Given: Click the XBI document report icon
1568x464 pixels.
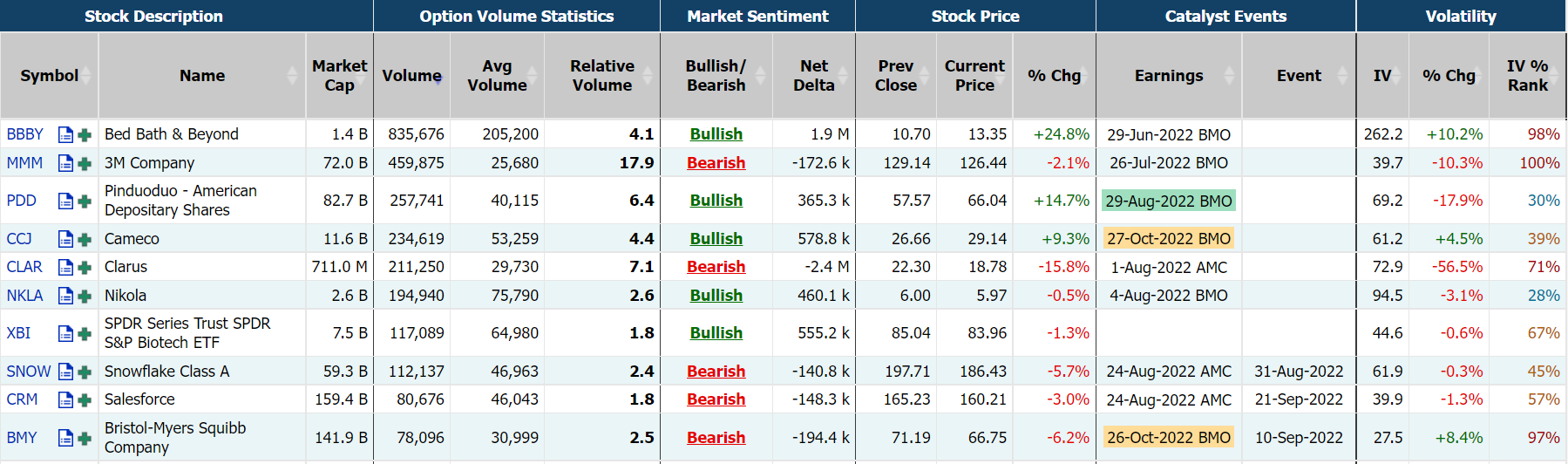Looking at the screenshot, I should click(x=65, y=333).
